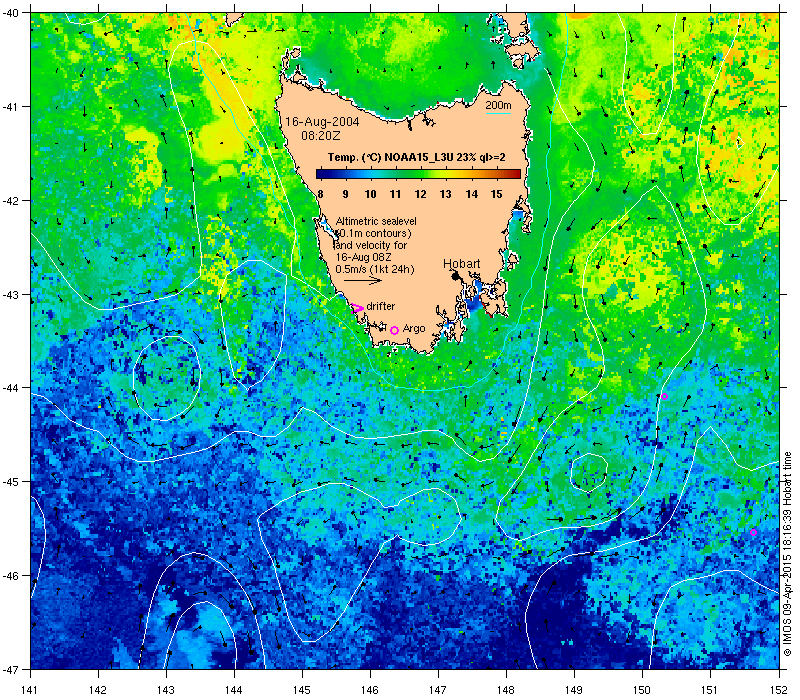Click the drifter label text
Viewport: 800px width, 700px height.
point(381,306)
